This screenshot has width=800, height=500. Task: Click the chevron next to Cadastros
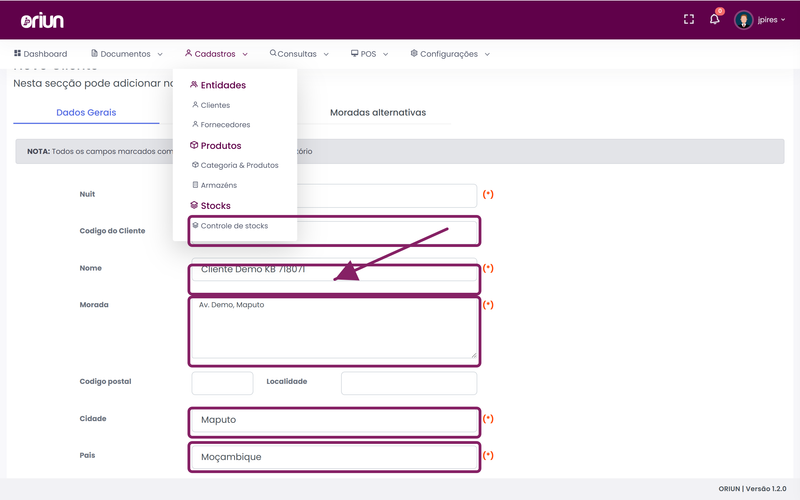pos(245,54)
